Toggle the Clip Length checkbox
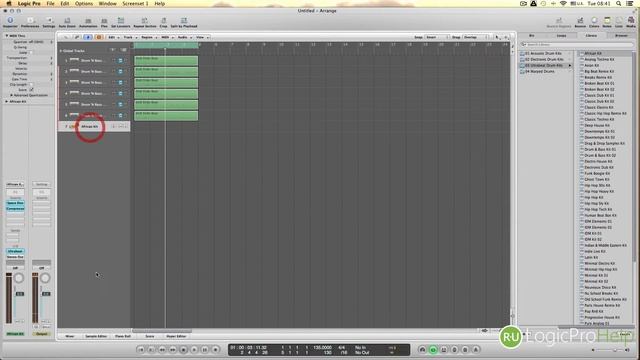The height and width of the screenshot is (360, 640). pyautogui.click(x=31, y=84)
